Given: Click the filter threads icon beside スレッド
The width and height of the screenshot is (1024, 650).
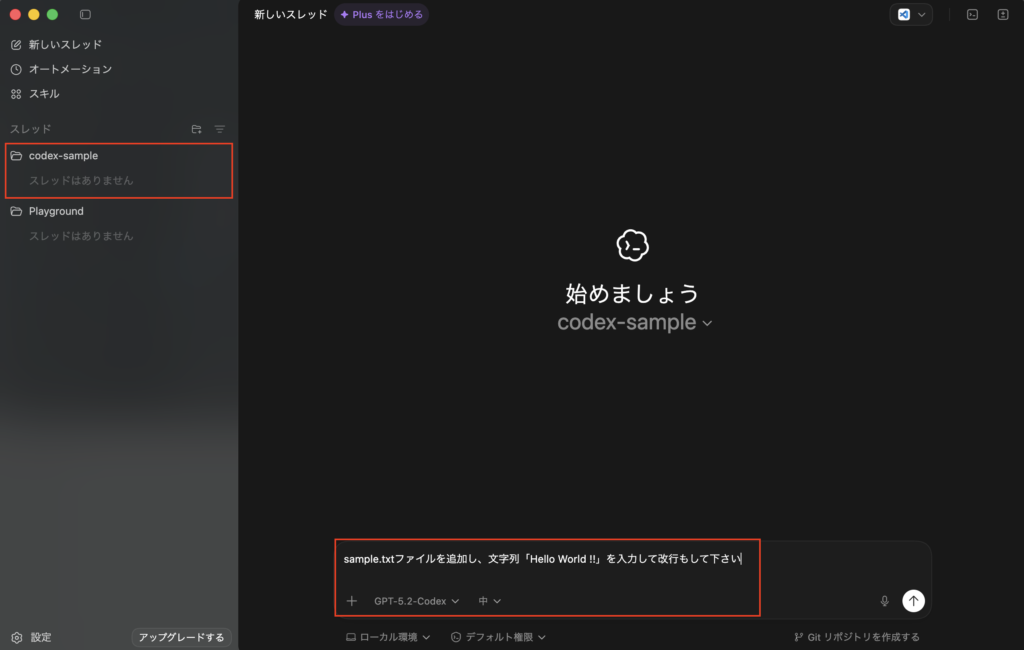Looking at the screenshot, I should (220, 129).
